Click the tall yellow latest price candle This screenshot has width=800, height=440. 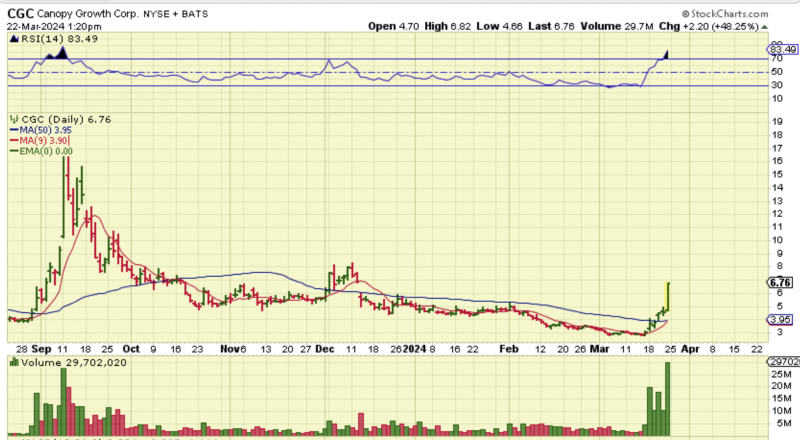pyautogui.click(x=667, y=297)
